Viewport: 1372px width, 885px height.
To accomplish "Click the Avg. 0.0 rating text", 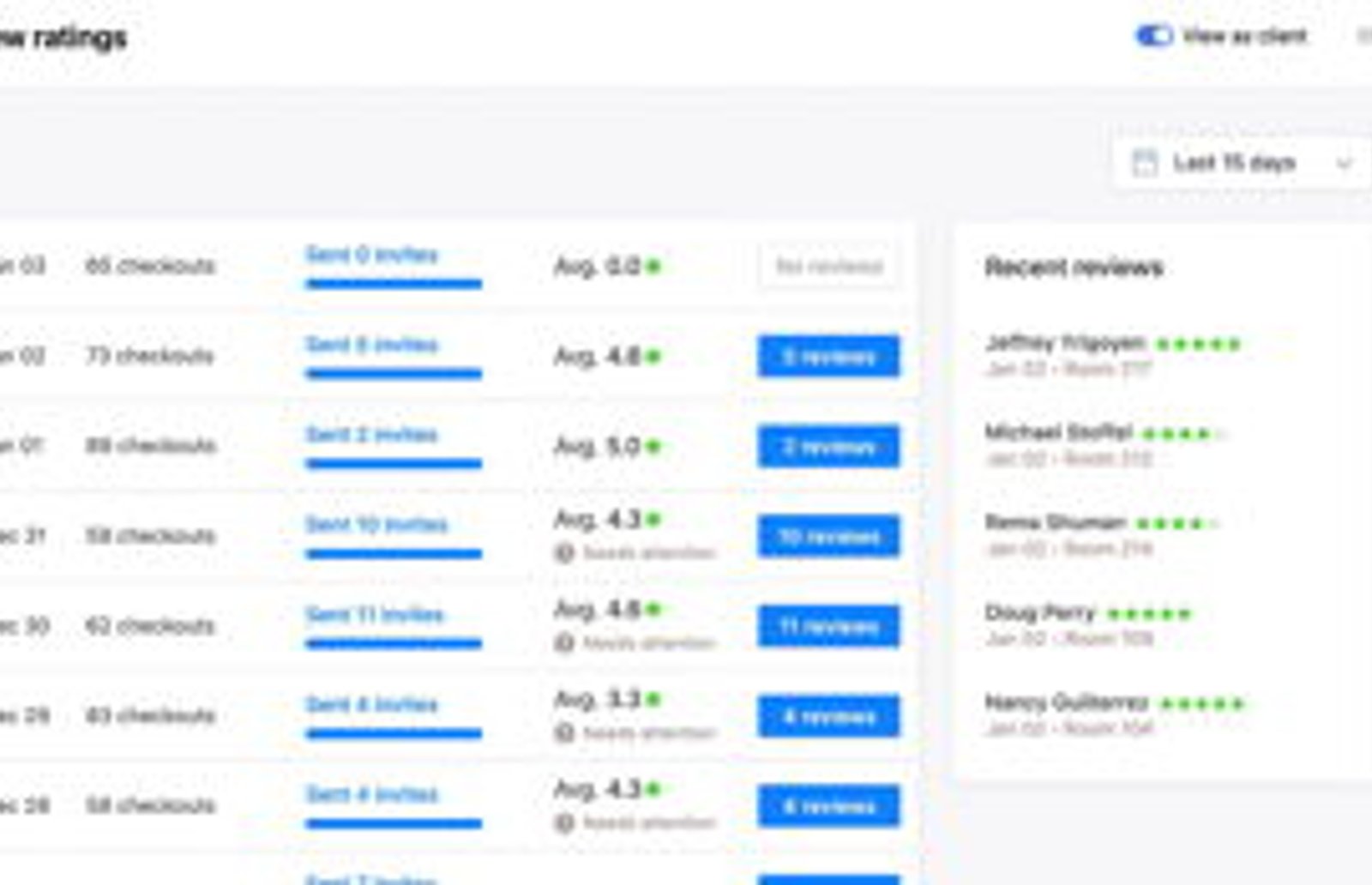I will (x=597, y=267).
